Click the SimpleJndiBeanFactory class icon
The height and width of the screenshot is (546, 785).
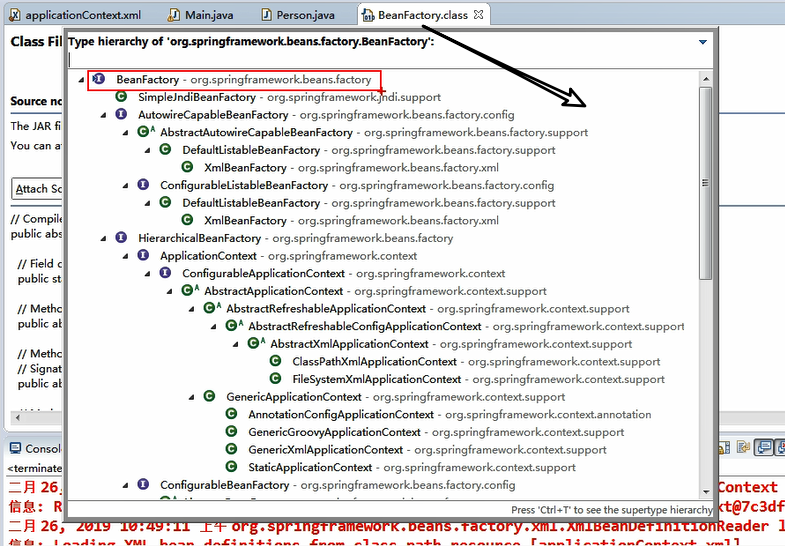[121, 97]
